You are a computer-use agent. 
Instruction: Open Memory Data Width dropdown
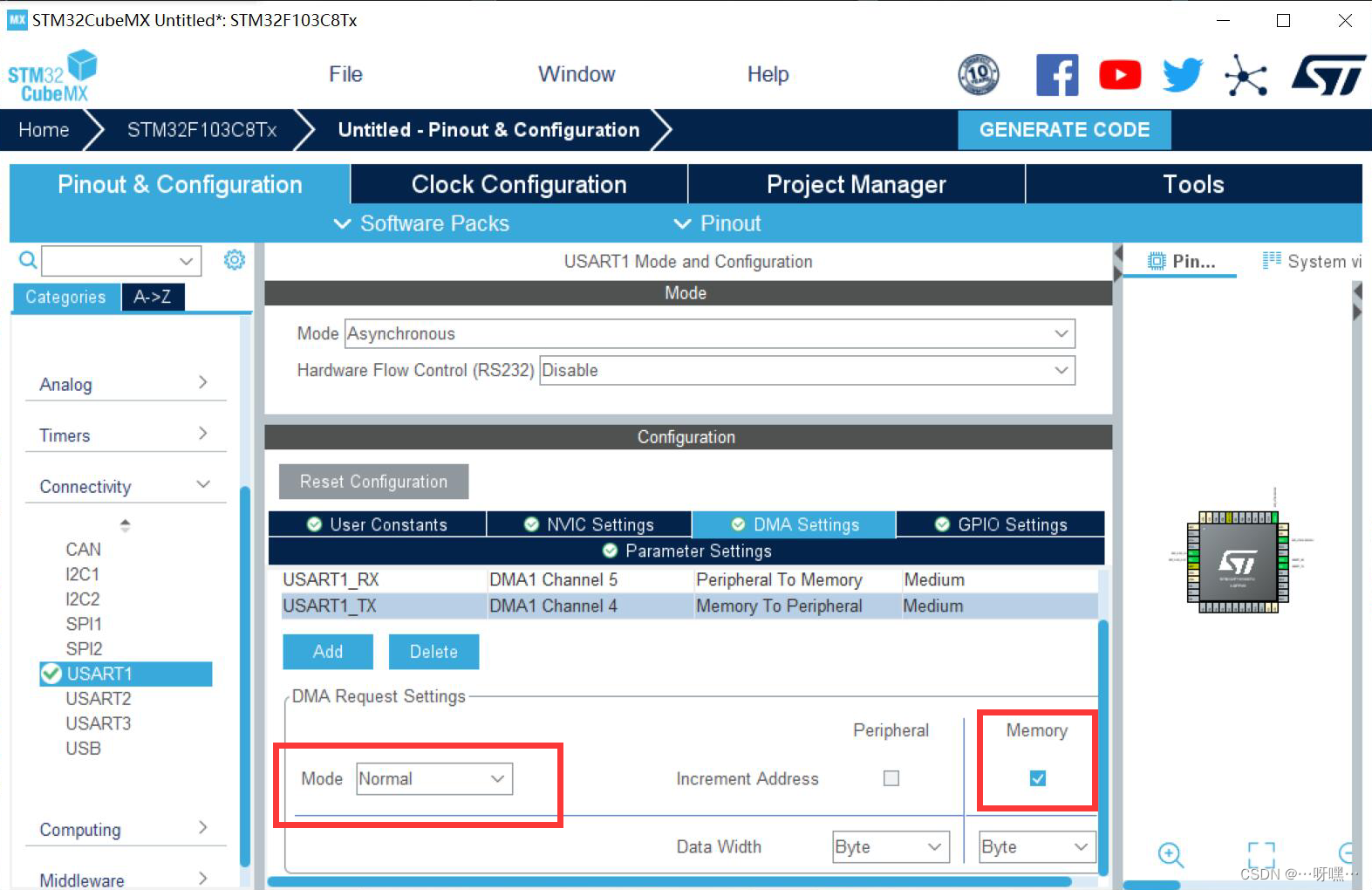click(x=1037, y=847)
